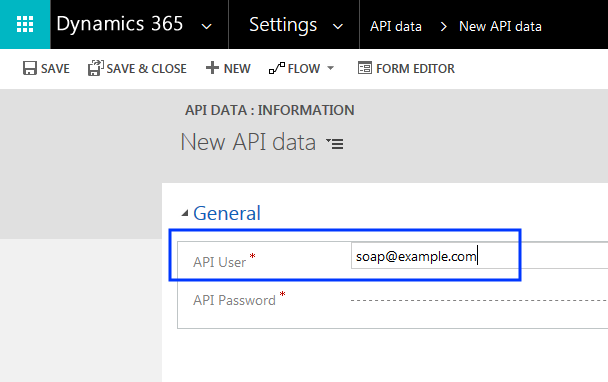Click the breadcrumb arrow after API data
608x382 pixels.
coord(444,26)
